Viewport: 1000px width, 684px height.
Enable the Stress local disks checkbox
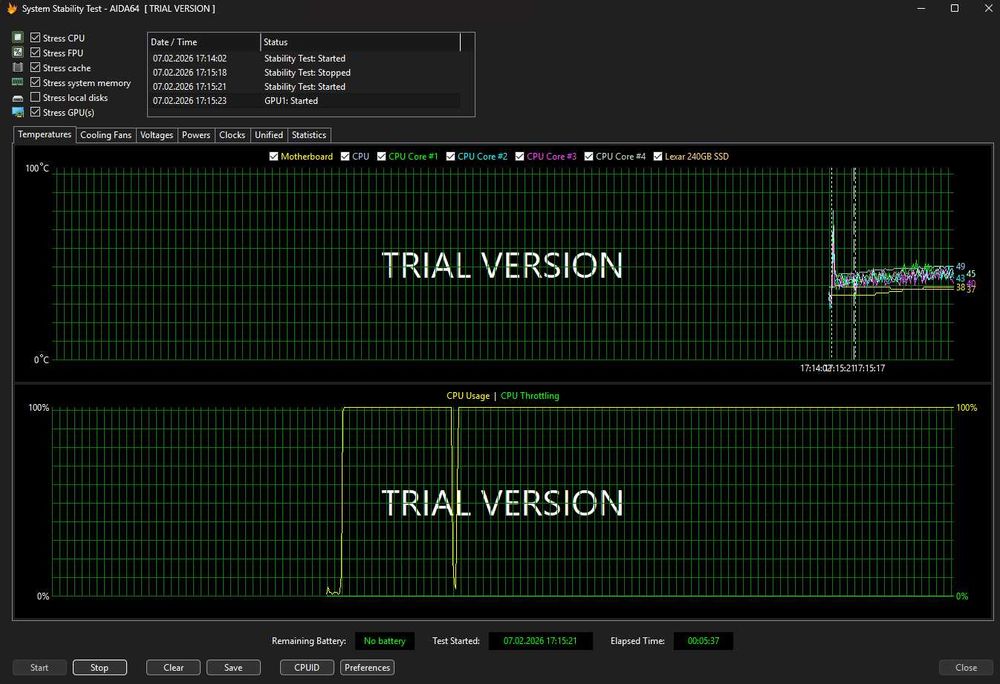(x=35, y=97)
